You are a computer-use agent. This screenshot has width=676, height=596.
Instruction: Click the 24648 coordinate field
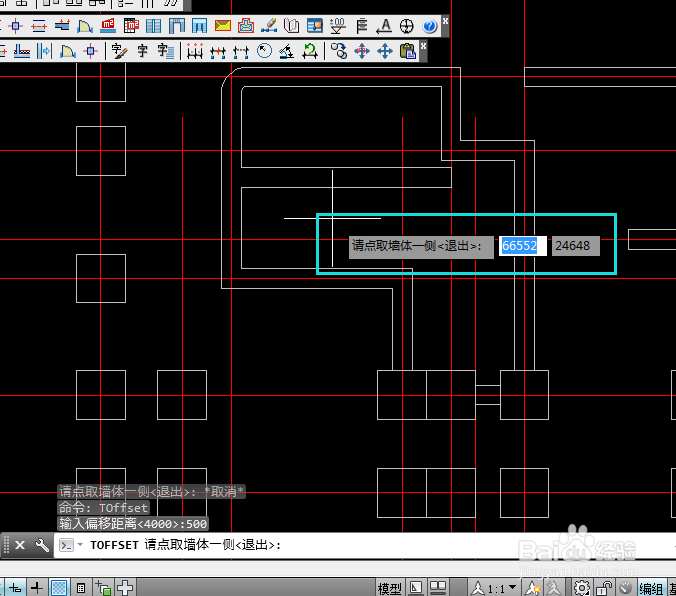(x=576, y=246)
